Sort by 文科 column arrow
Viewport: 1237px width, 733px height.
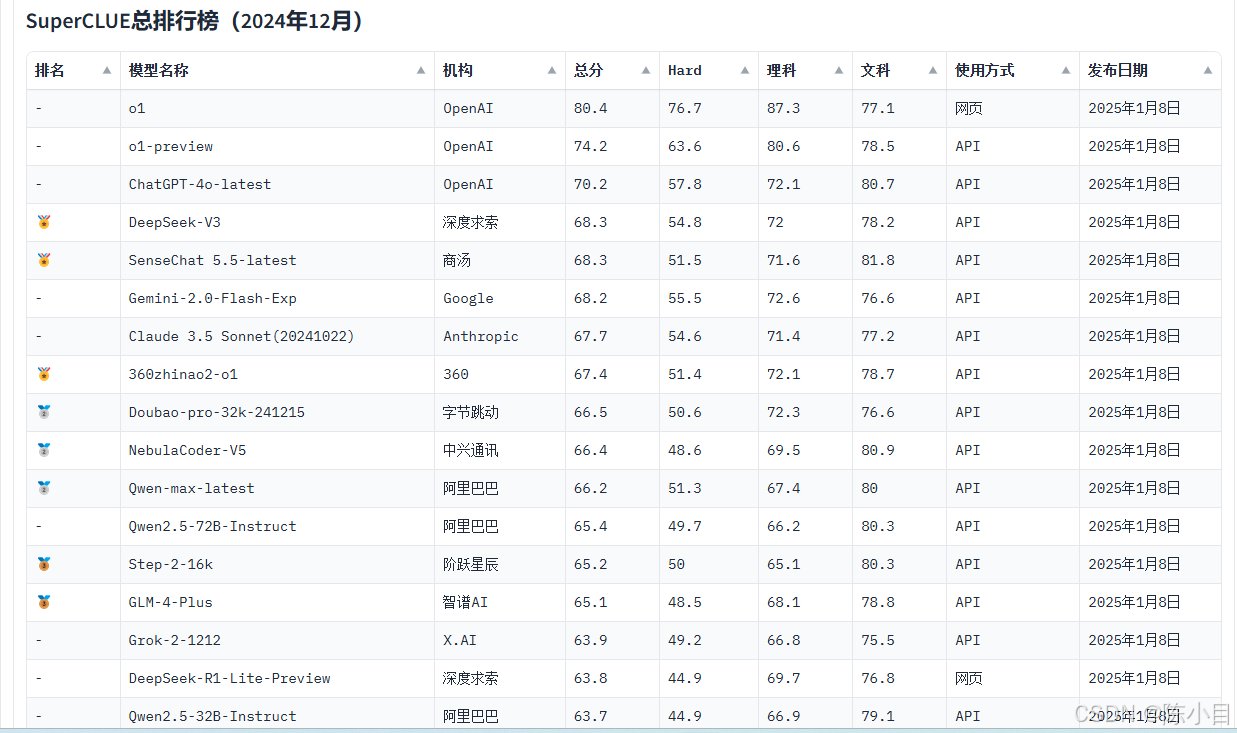pos(933,71)
